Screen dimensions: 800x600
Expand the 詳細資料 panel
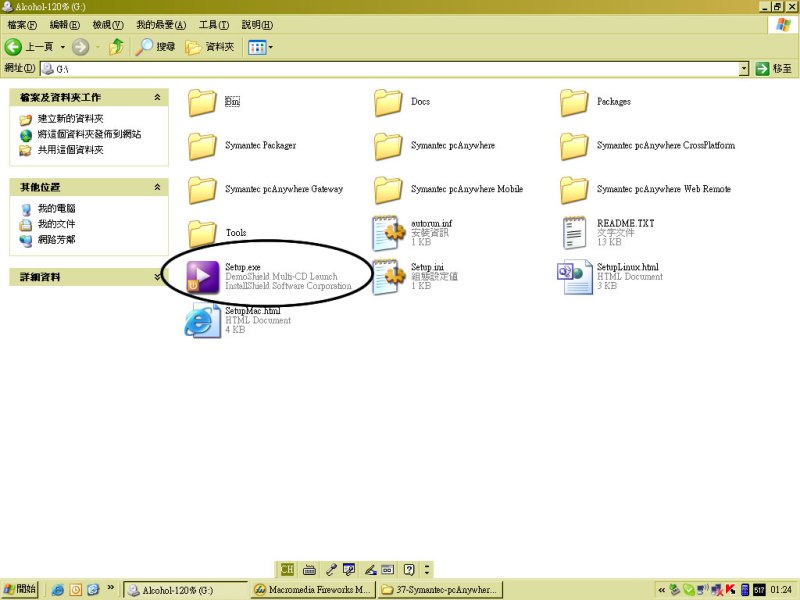pos(157,277)
